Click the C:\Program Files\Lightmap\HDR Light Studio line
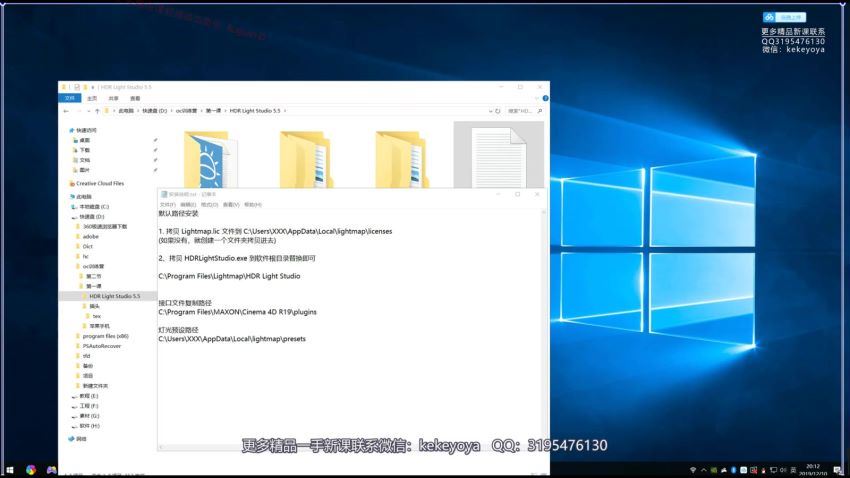 click(x=229, y=276)
